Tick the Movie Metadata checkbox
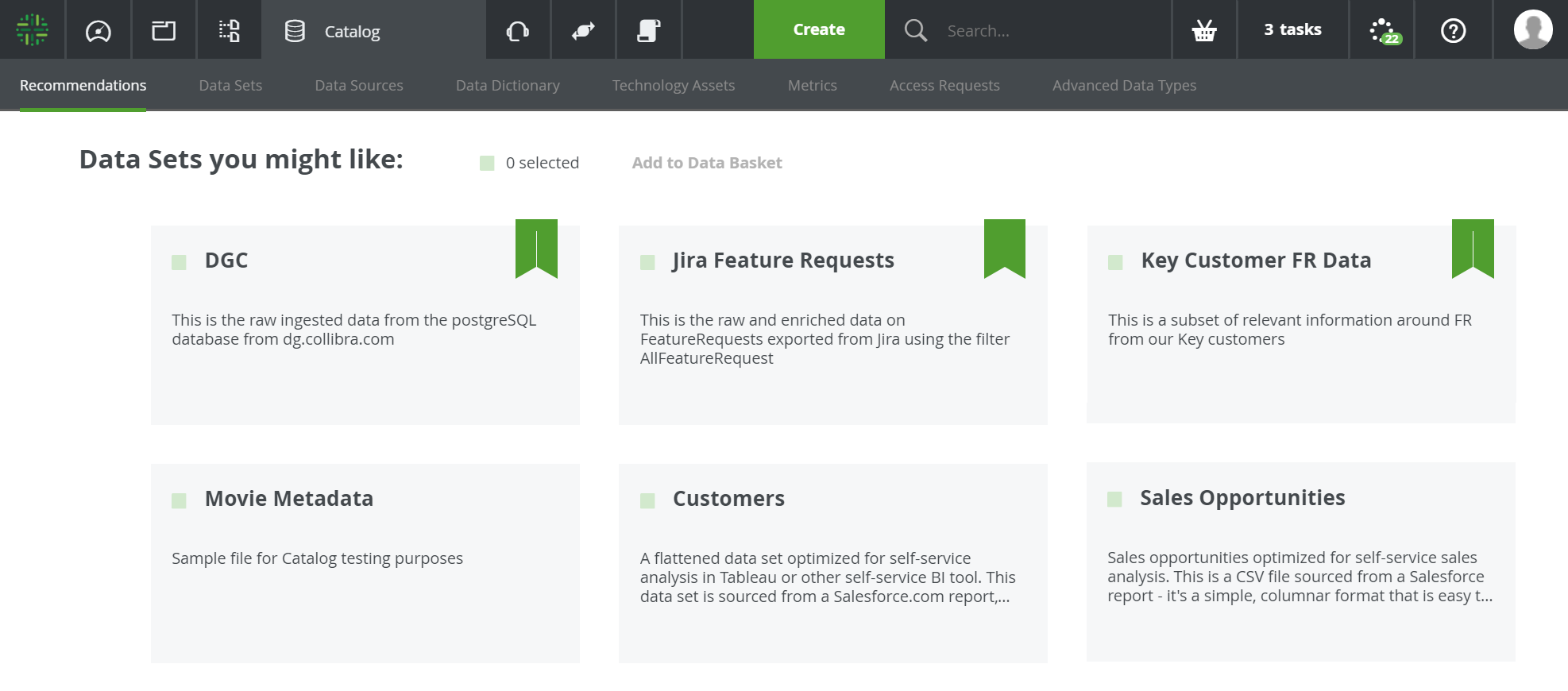The width and height of the screenshot is (1568, 691). (x=179, y=500)
